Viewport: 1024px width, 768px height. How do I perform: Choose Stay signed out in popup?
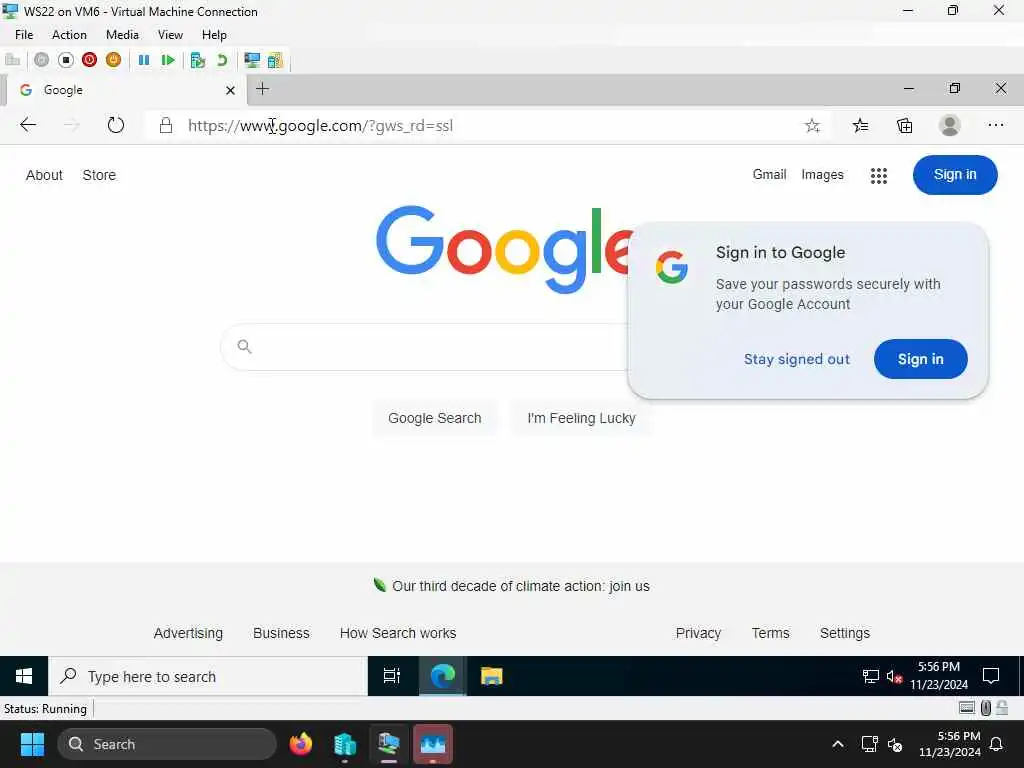point(797,359)
